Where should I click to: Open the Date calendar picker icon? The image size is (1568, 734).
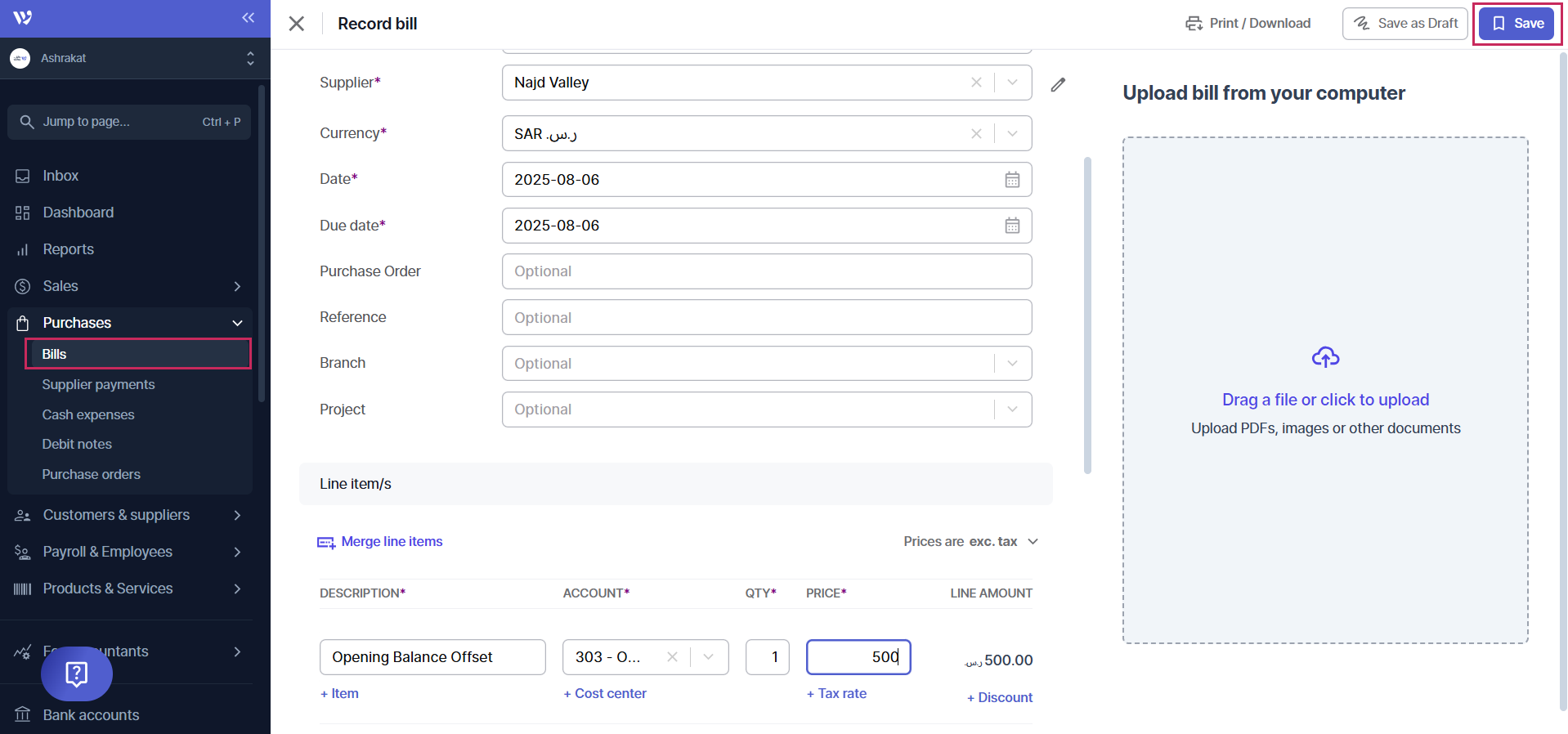tap(1012, 180)
